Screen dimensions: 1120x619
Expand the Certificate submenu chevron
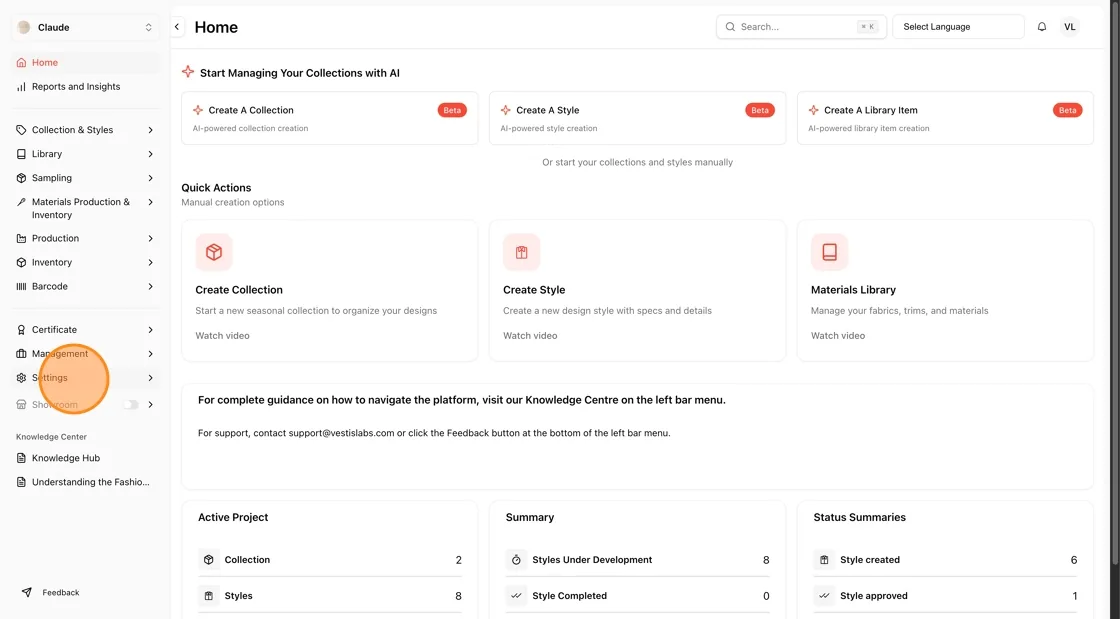click(151, 330)
